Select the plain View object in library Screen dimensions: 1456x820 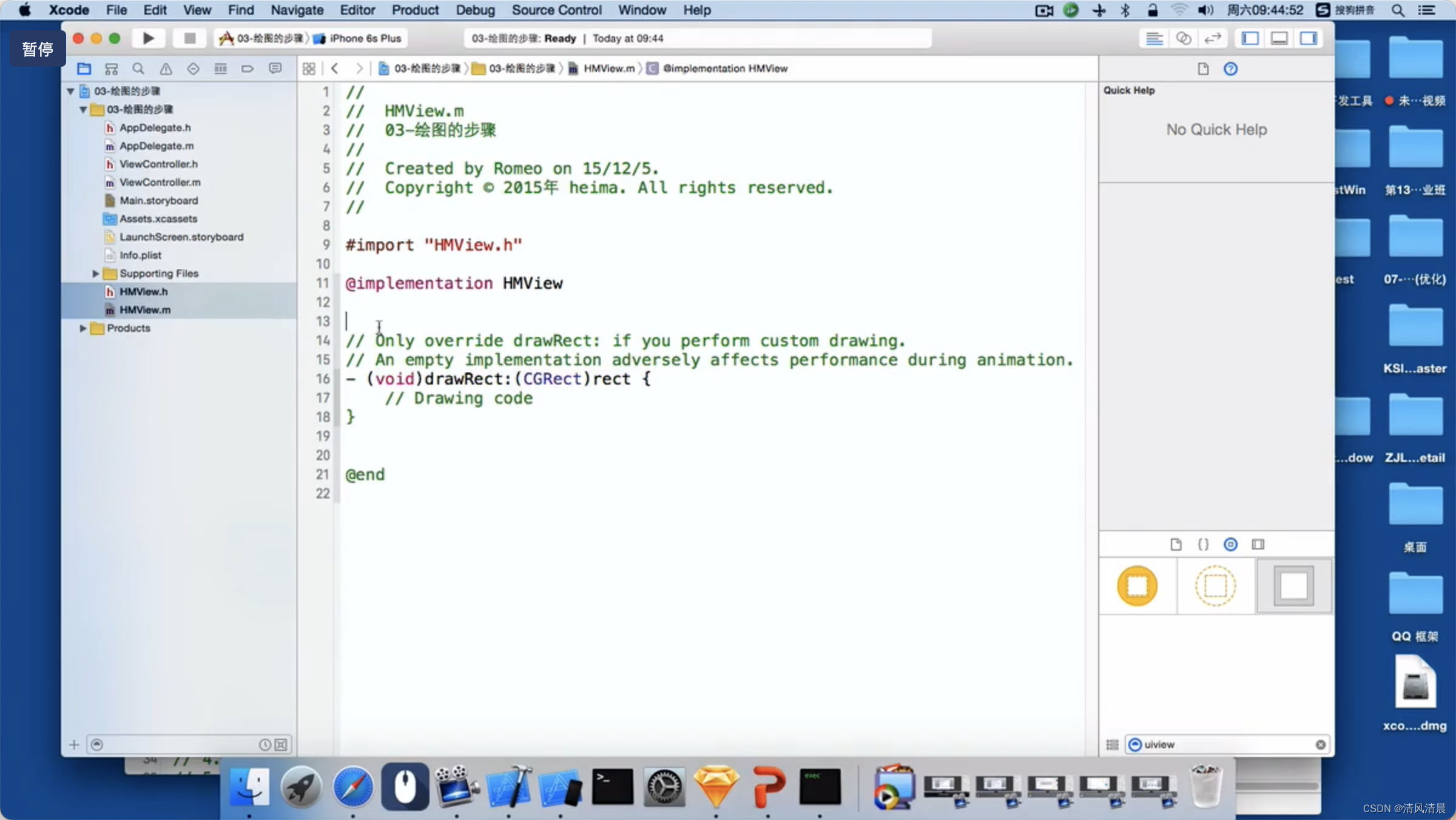click(x=1293, y=586)
